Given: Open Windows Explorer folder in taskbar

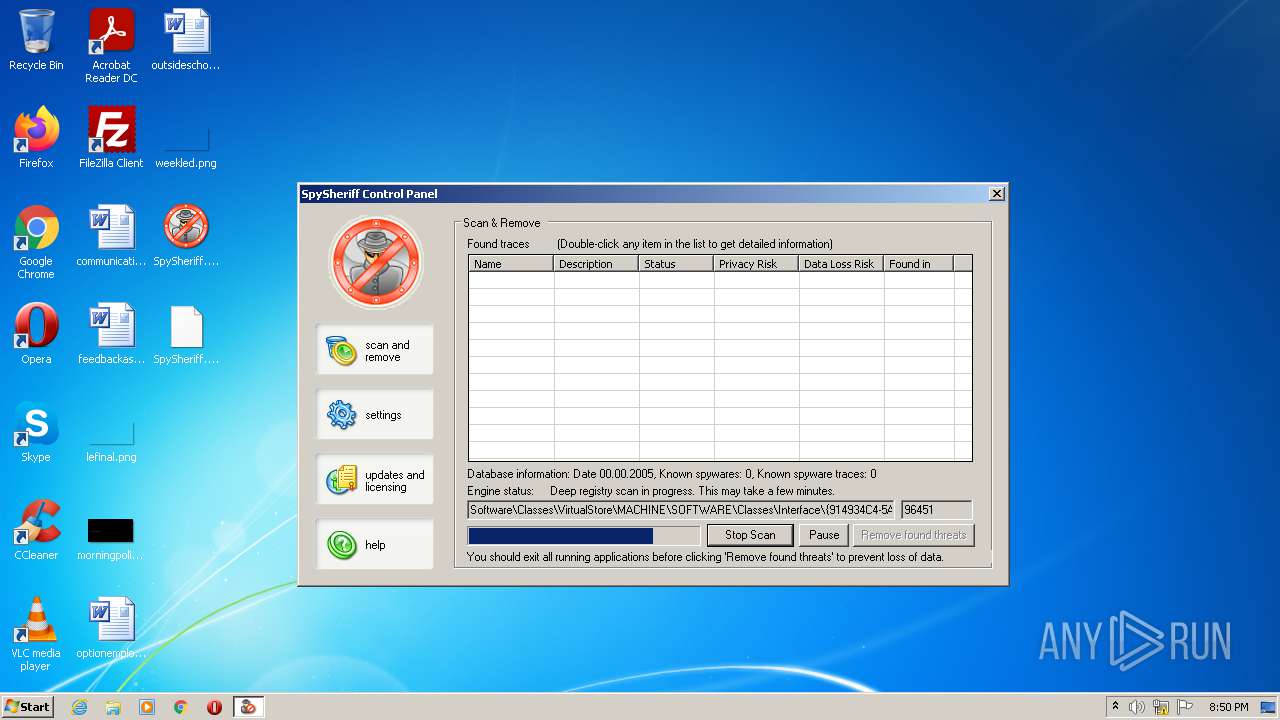Looking at the screenshot, I should (113, 707).
